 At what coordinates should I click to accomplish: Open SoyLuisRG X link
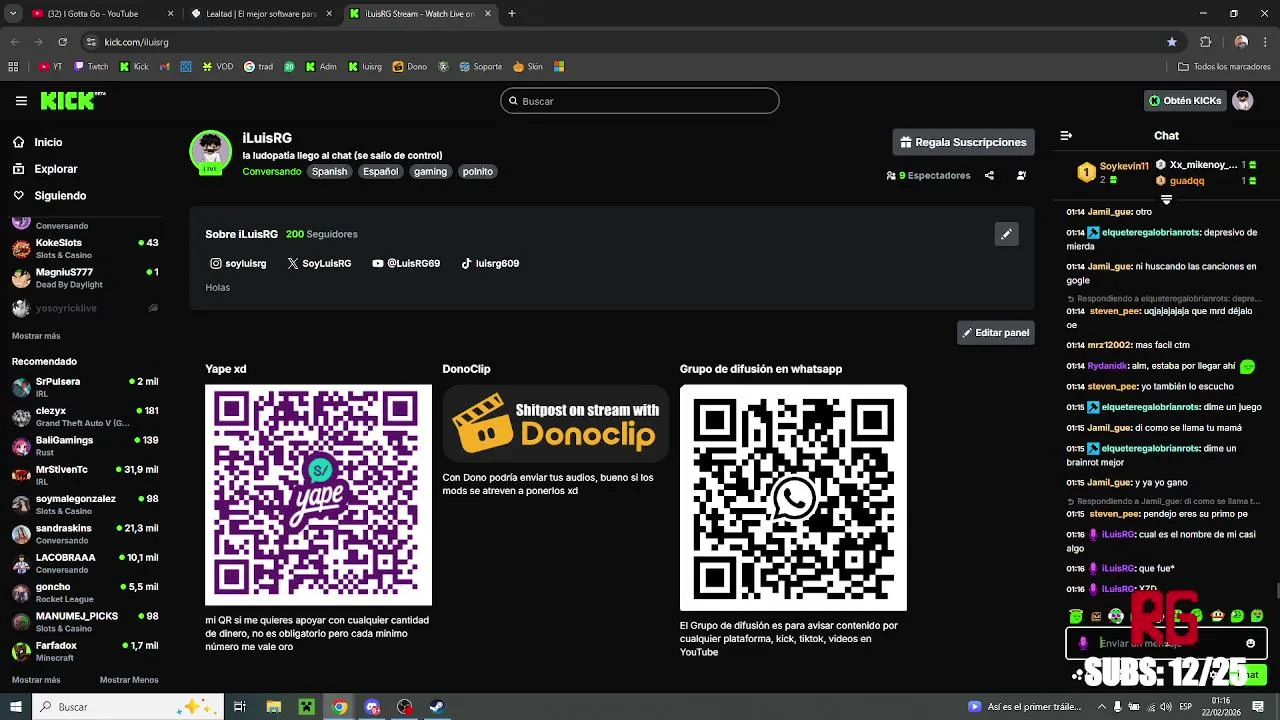pos(319,264)
